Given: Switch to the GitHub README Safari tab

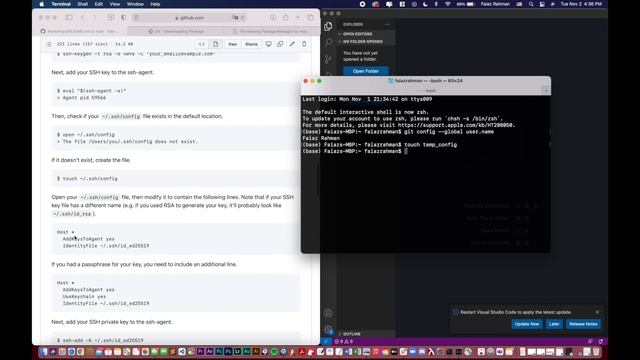Looking at the screenshot, I should coord(80,31).
